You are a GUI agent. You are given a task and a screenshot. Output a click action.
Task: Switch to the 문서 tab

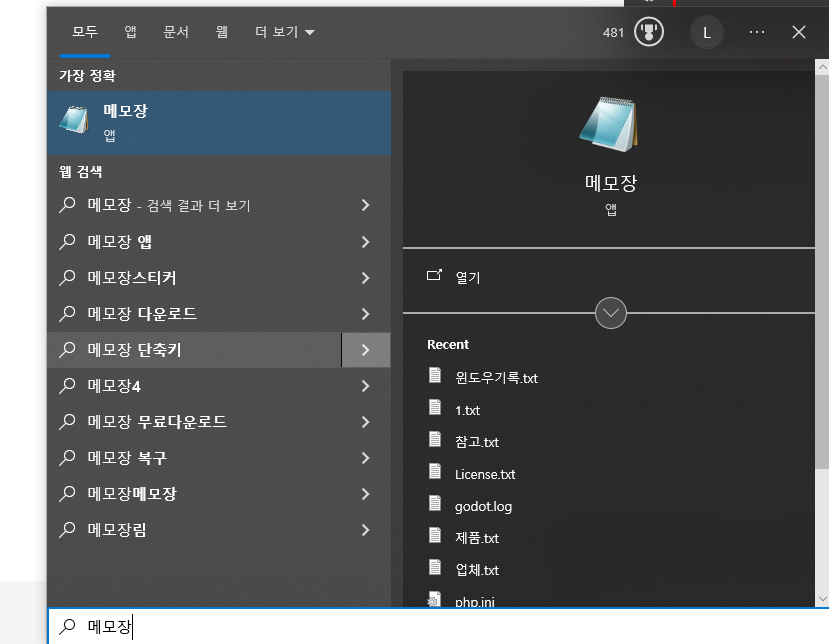[176, 32]
